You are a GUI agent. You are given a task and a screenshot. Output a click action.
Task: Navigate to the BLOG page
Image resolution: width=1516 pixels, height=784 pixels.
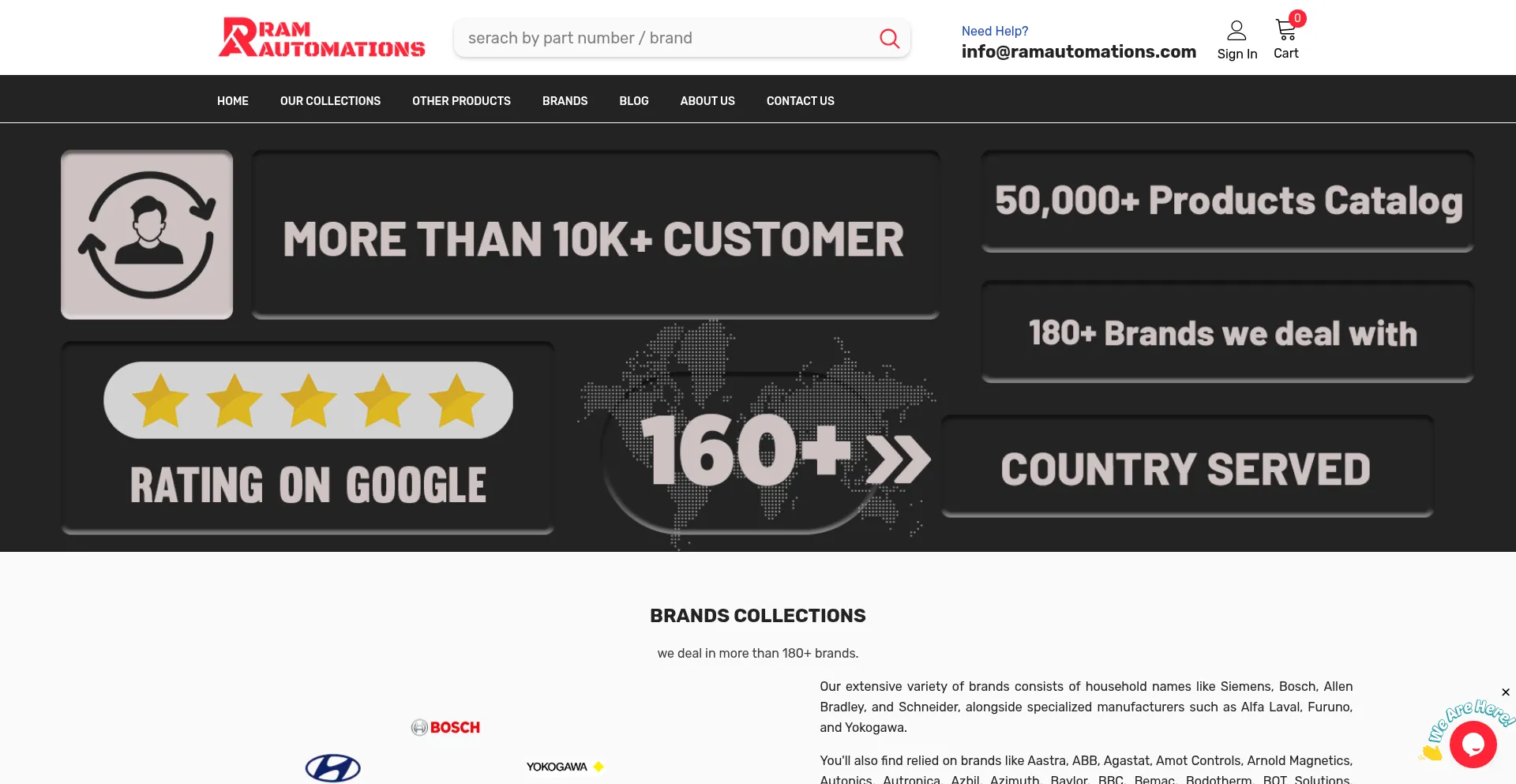click(x=634, y=101)
